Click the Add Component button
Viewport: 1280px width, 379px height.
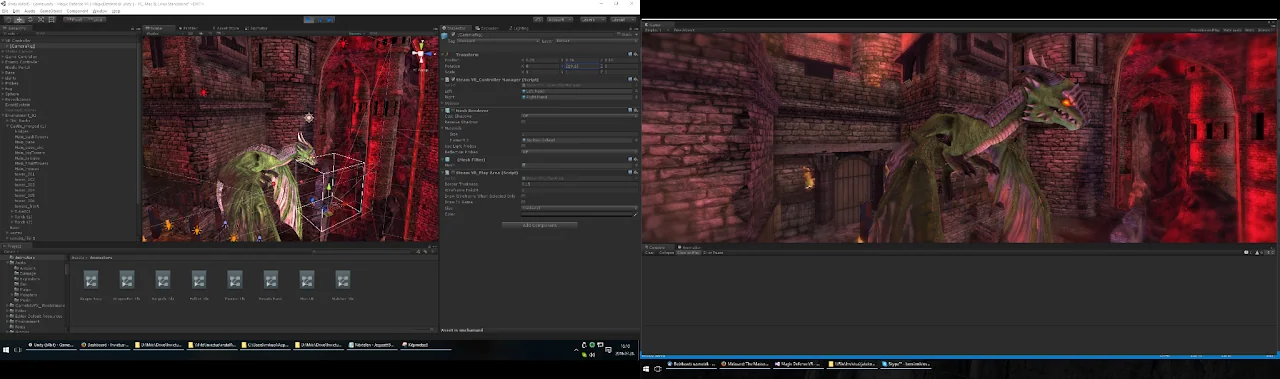540,225
